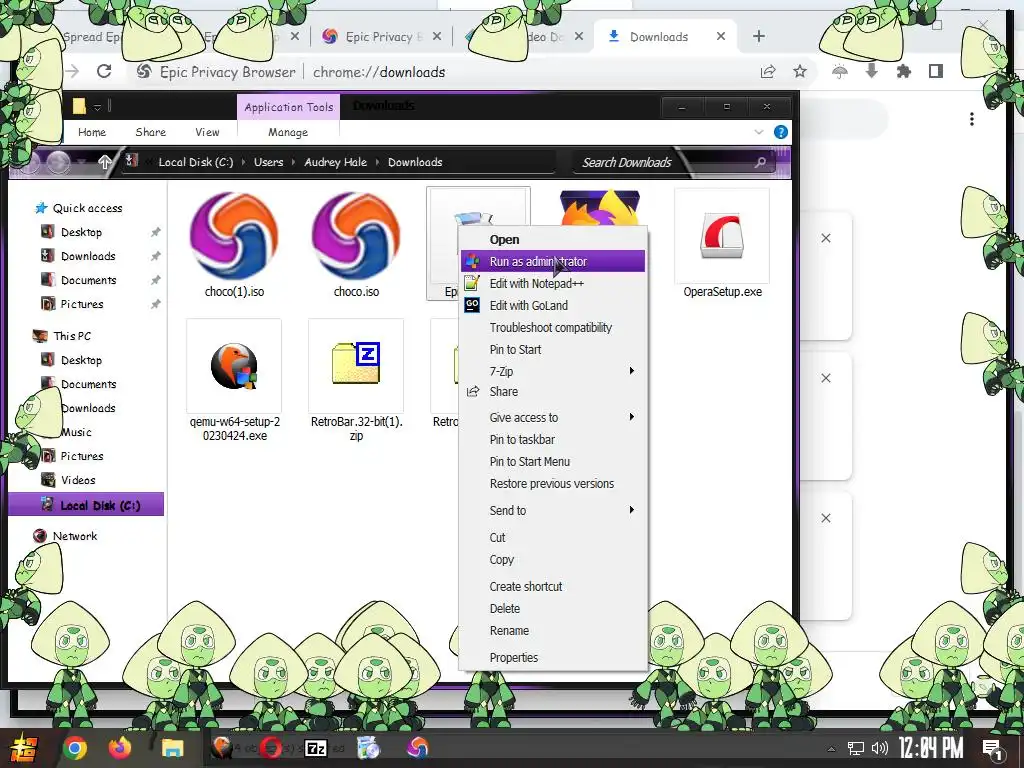Open Videos under This PC
Screen dimensions: 1024x768
coord(78,480)
